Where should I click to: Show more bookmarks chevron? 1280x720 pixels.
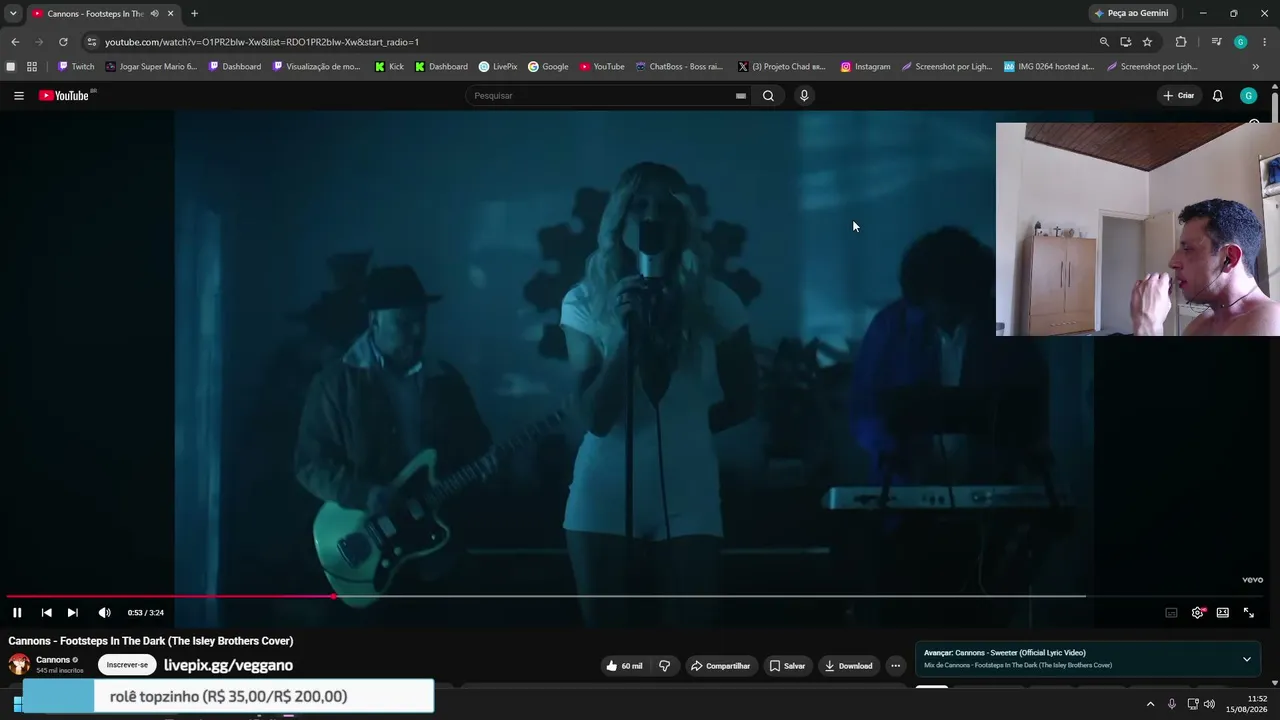pos(1255,67)
